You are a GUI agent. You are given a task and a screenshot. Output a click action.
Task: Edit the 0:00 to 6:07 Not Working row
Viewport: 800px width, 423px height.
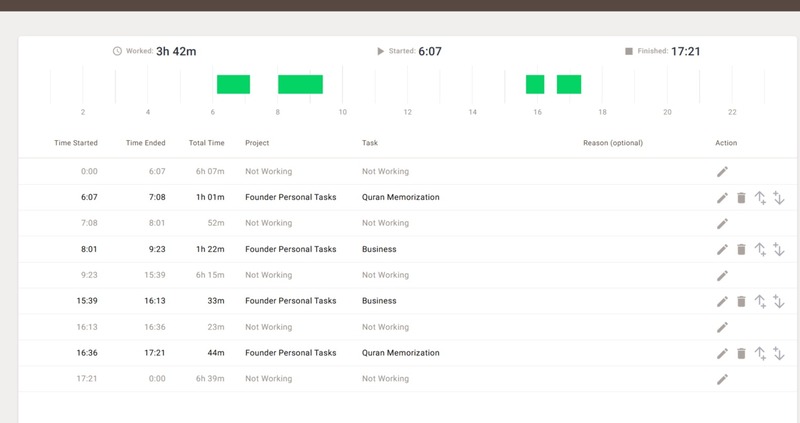[x=722, y=172]
